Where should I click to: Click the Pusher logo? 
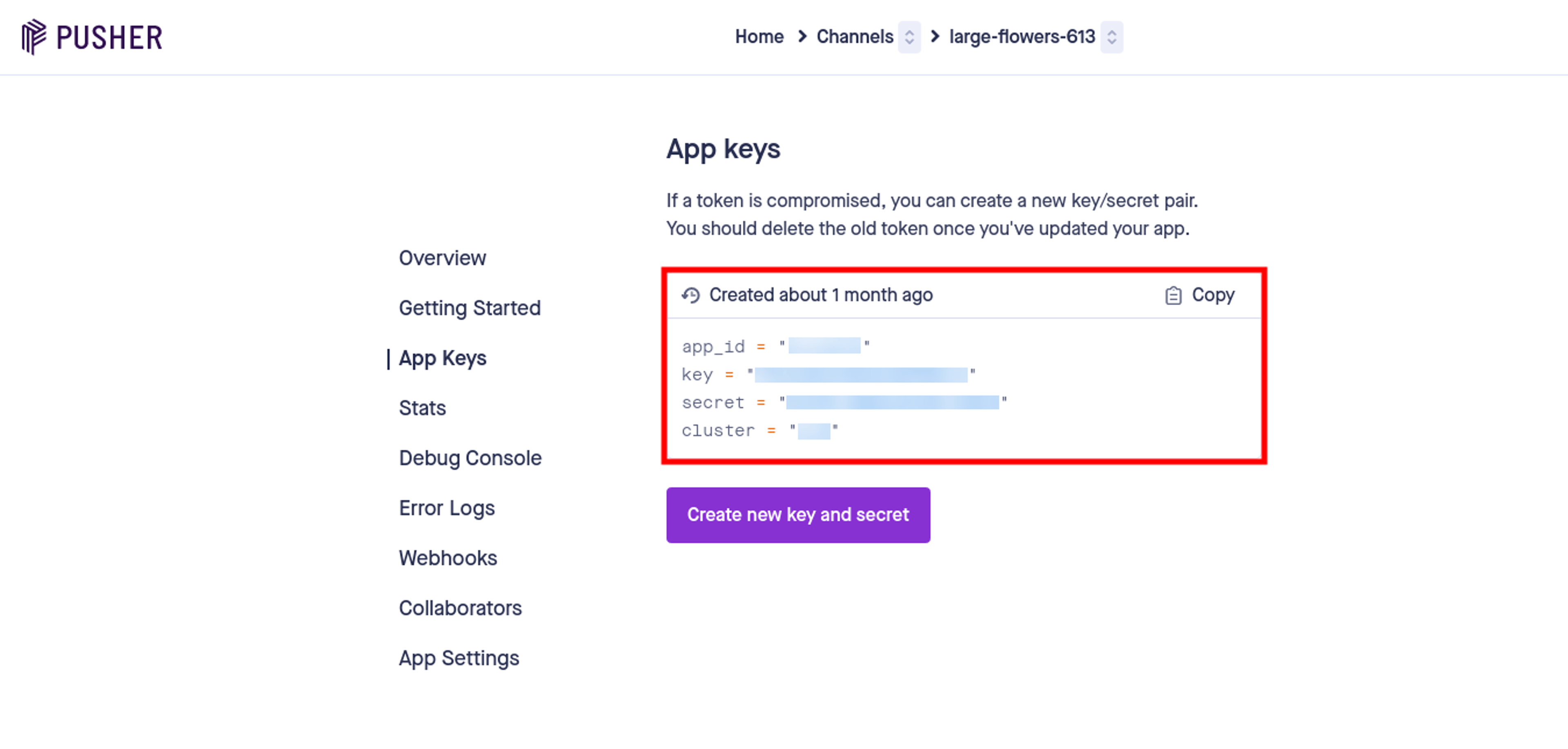[x=93, y=37]
